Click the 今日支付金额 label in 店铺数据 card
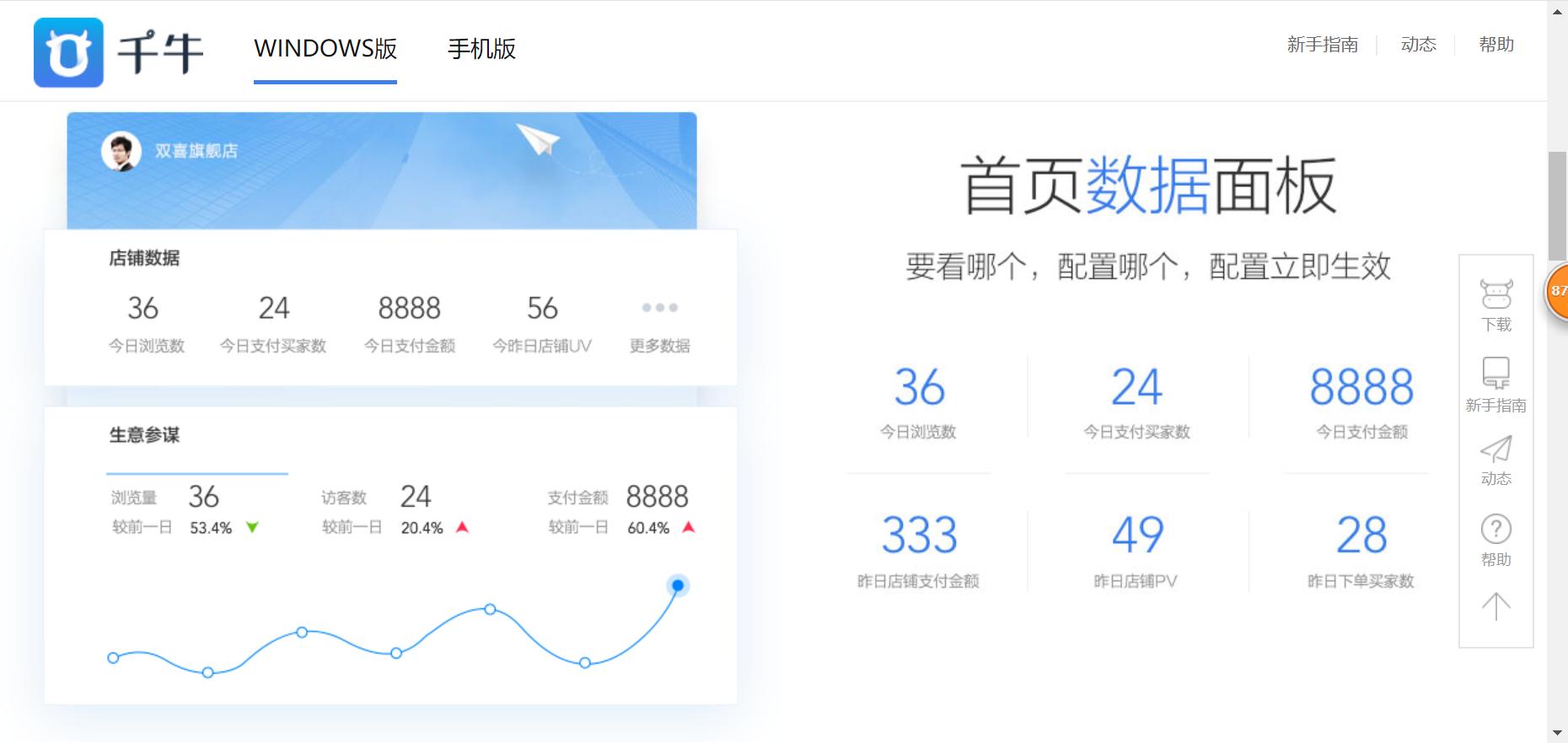 point(410,346)
